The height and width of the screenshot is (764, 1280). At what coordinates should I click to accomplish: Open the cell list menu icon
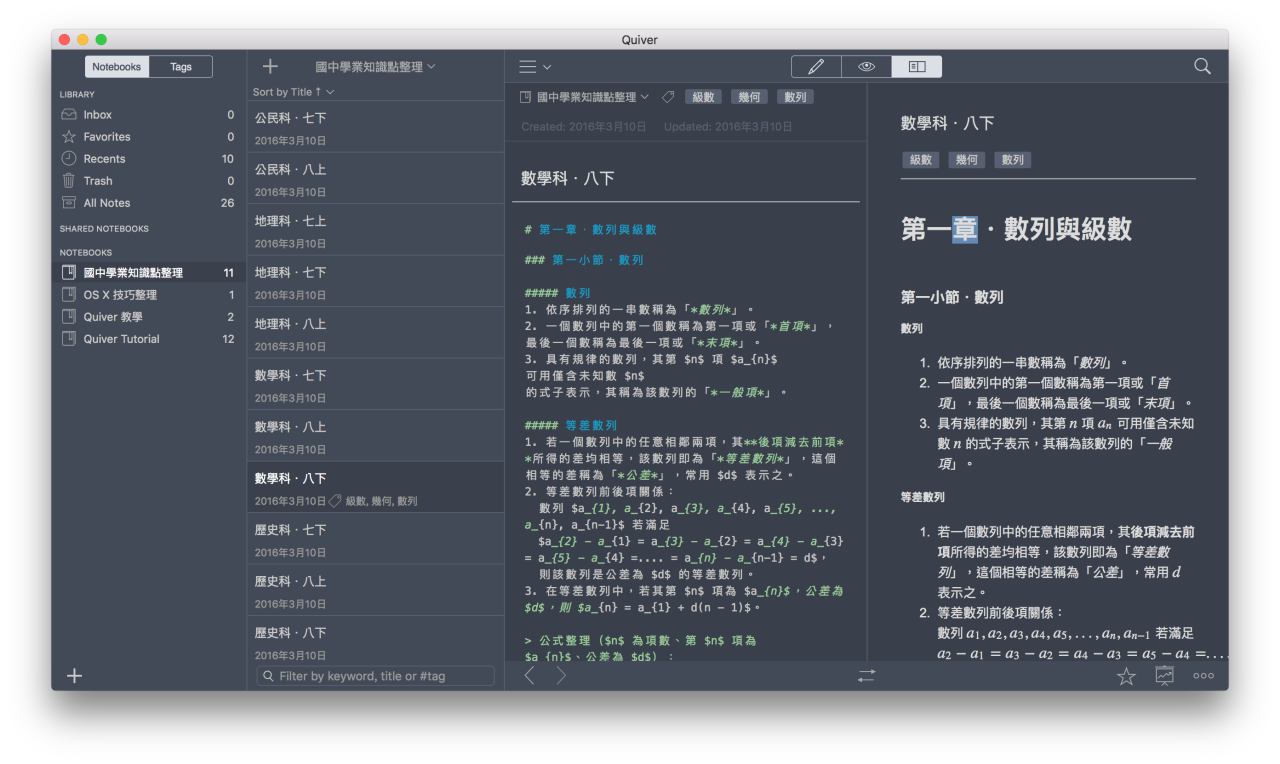(535, 67)
